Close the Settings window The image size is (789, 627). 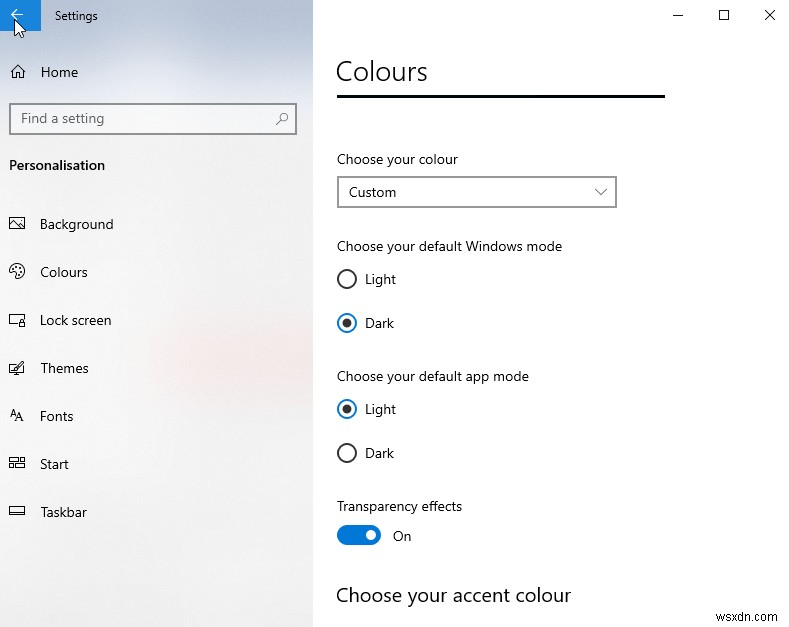pos(769,15)
